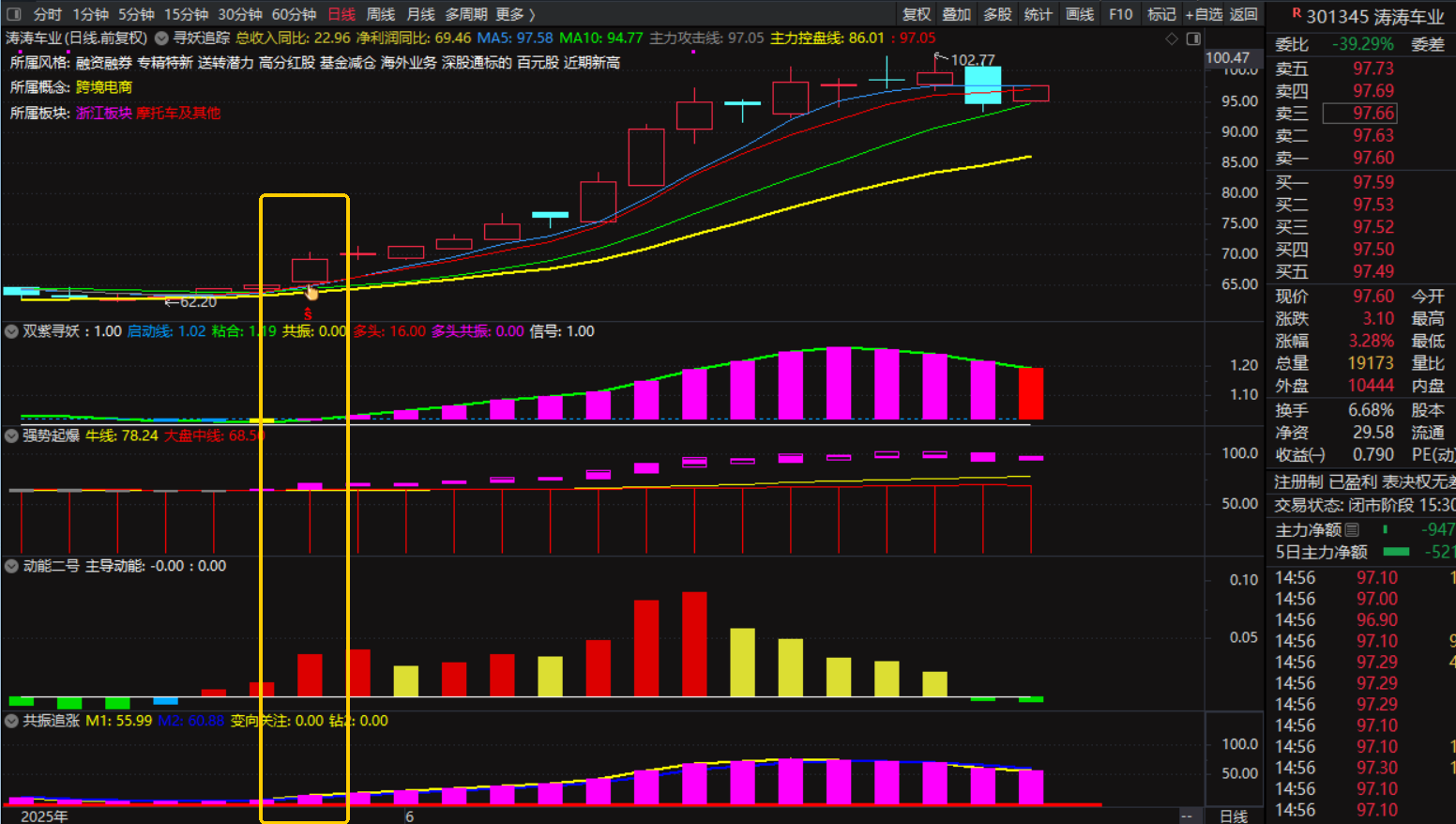Open the 主力净额 detail list icon
This screenshot has width=1456, height=824.
pyautogui.click(x=1352, y=530)
